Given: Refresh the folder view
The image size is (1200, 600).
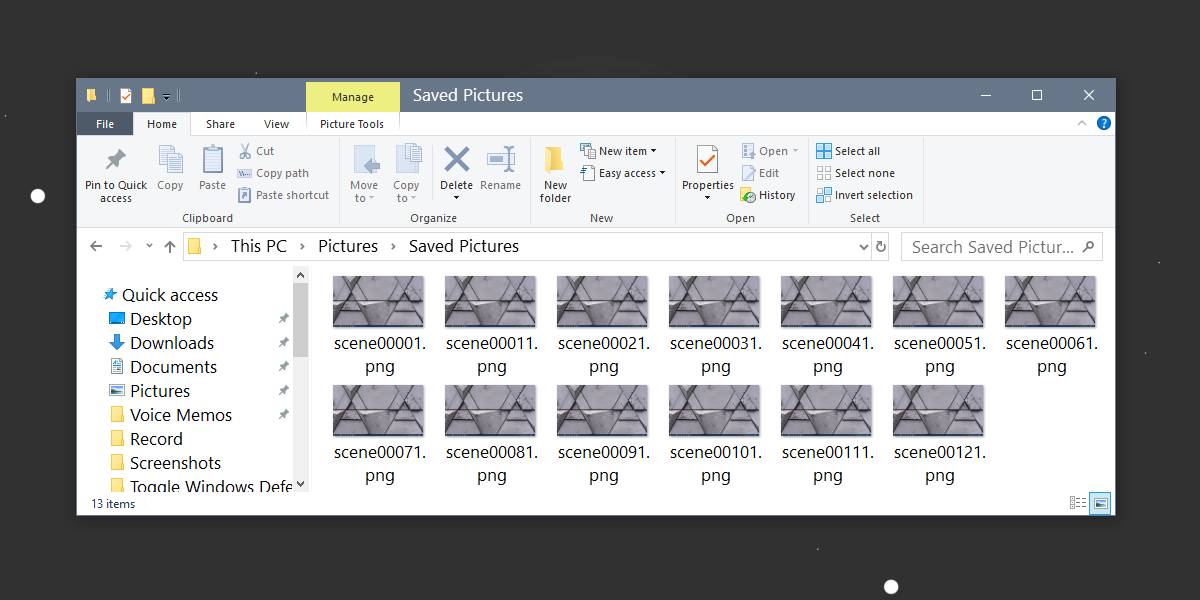Looking at the screenshot, I should pyautogui.click(x=881, y=246).
